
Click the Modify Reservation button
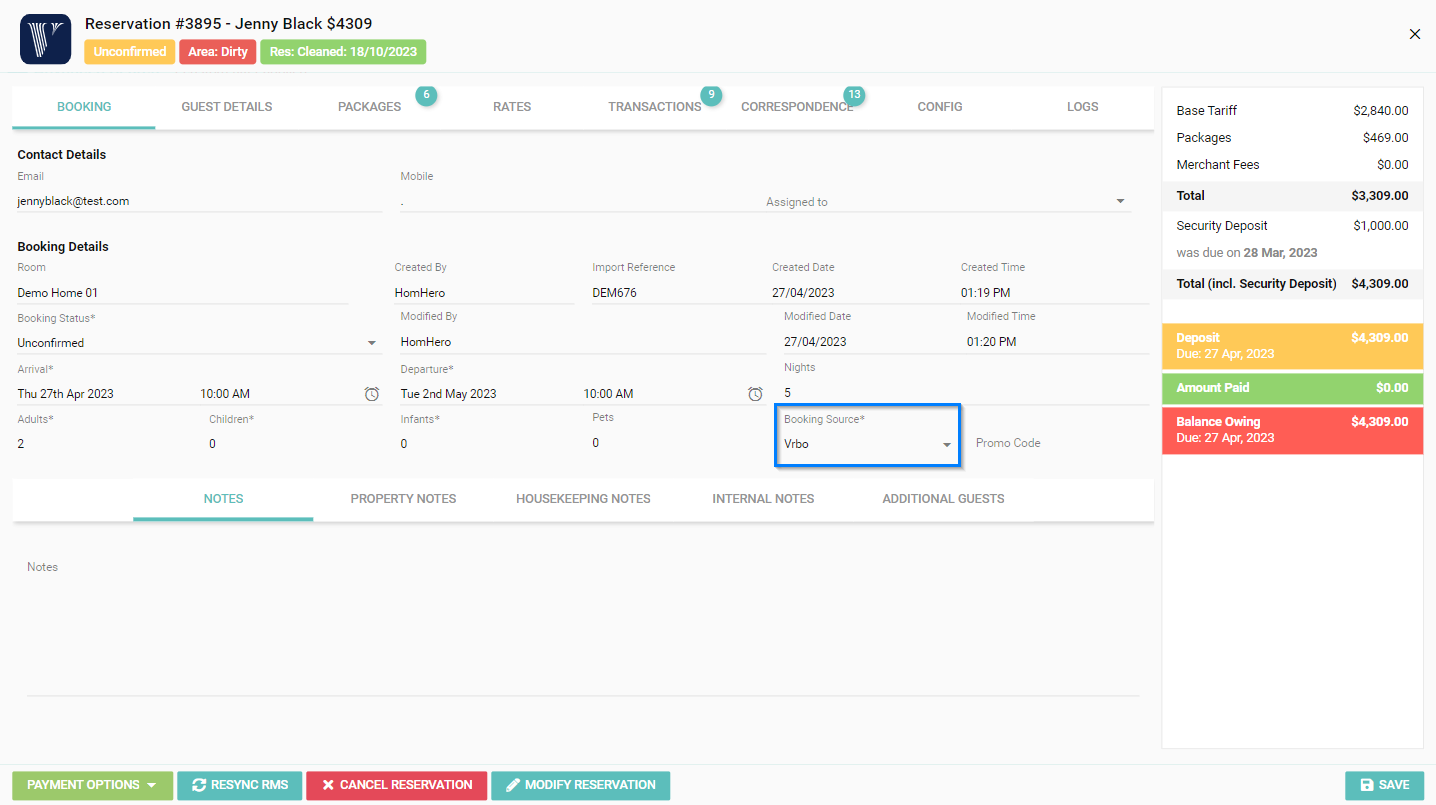[x=580, y=785]
